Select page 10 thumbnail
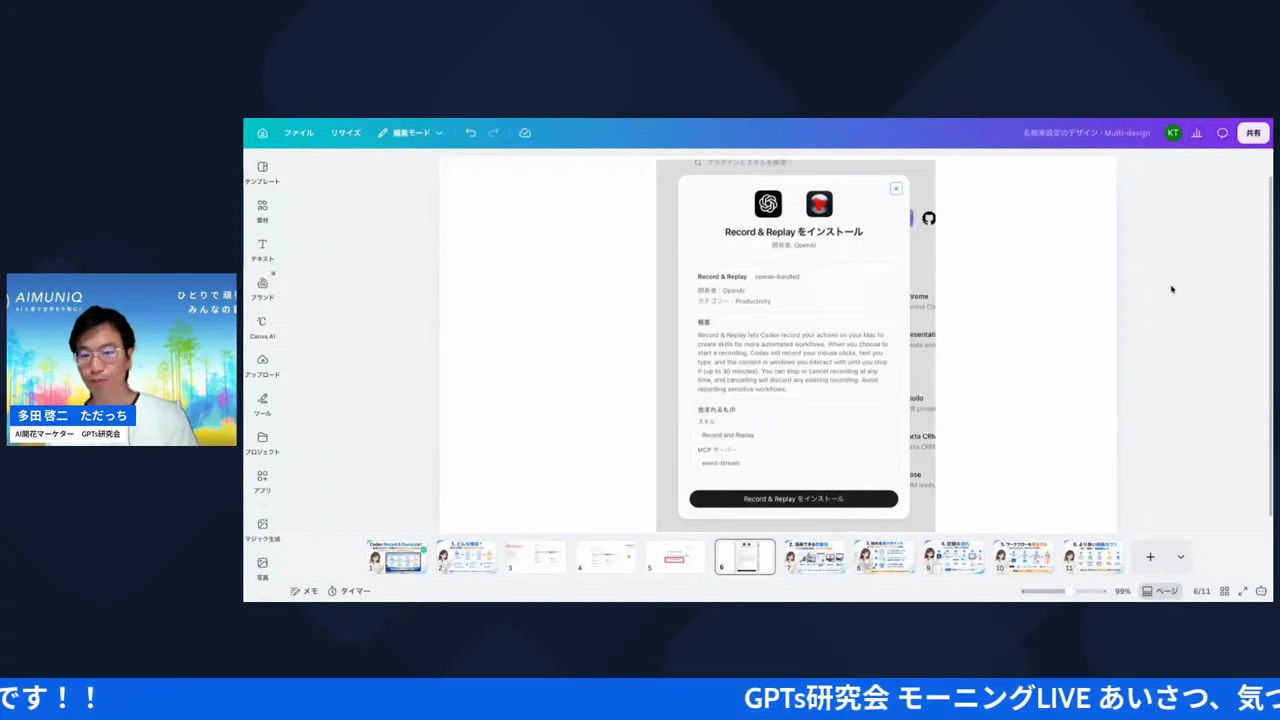This screenshot has width=1280, height=720. click(1023, 557)
